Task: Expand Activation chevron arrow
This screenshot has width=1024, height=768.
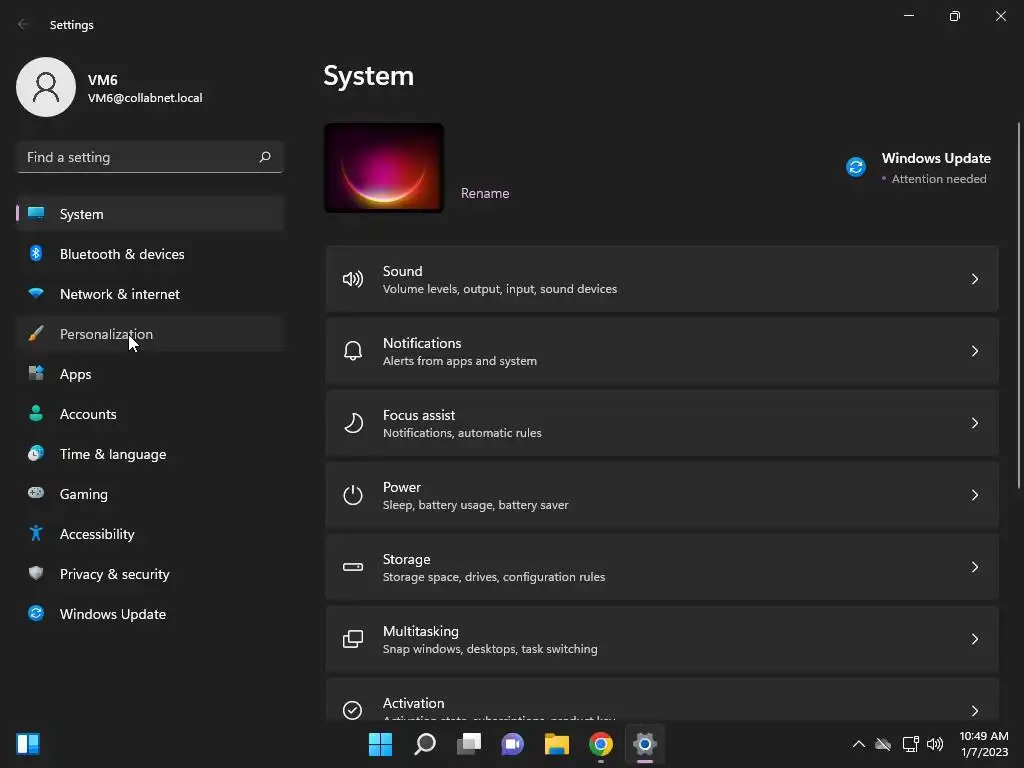Action: (x=974, y=711)
